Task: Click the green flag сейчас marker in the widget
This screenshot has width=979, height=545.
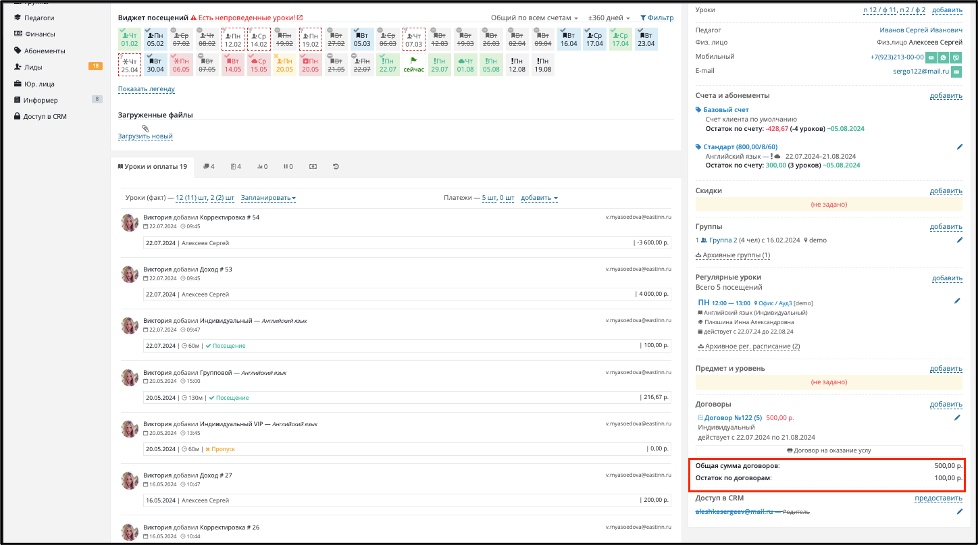Action: point(413,64)
